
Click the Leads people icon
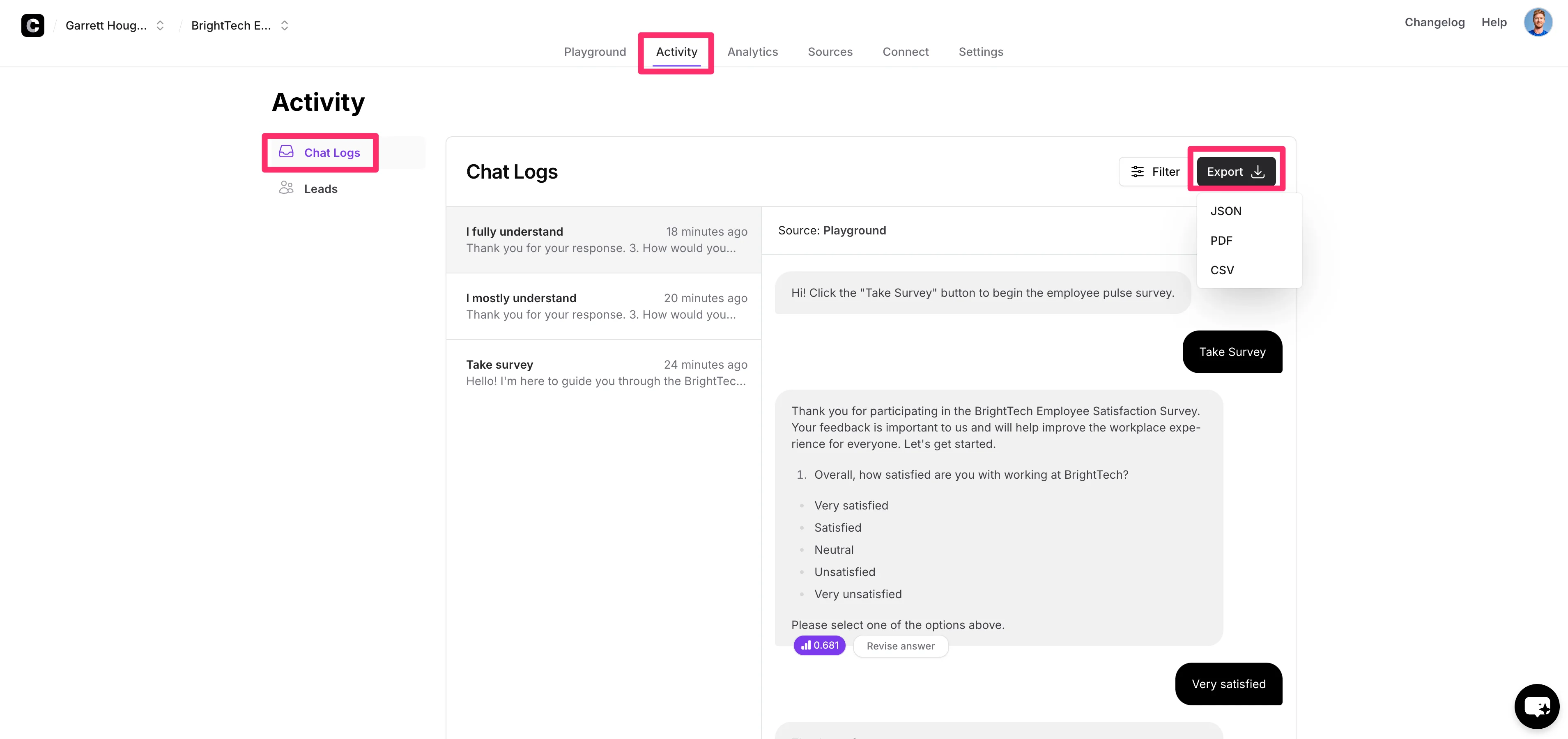286,188
